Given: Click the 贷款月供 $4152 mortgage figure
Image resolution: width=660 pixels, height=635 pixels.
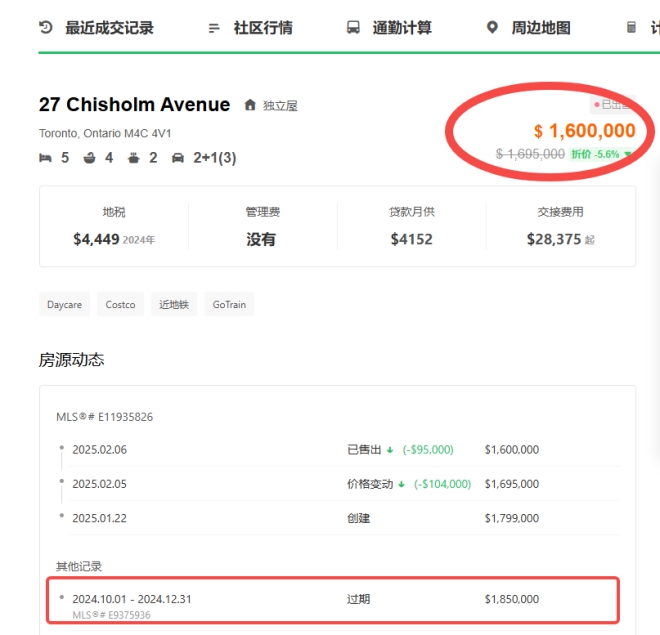Looking at the screenshot, I should tap(411, 239).
